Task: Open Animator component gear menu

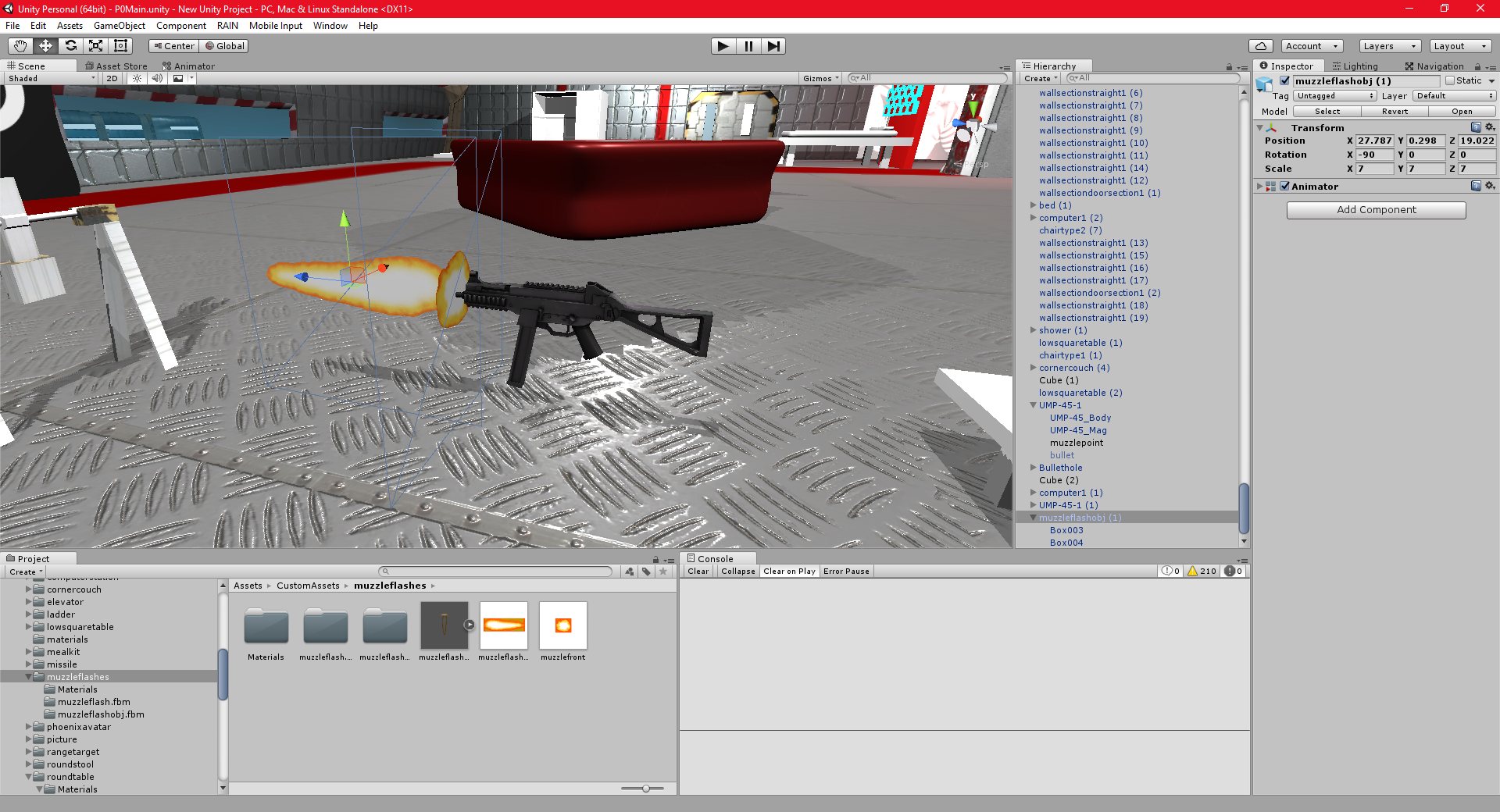Action: (1490, 186)
